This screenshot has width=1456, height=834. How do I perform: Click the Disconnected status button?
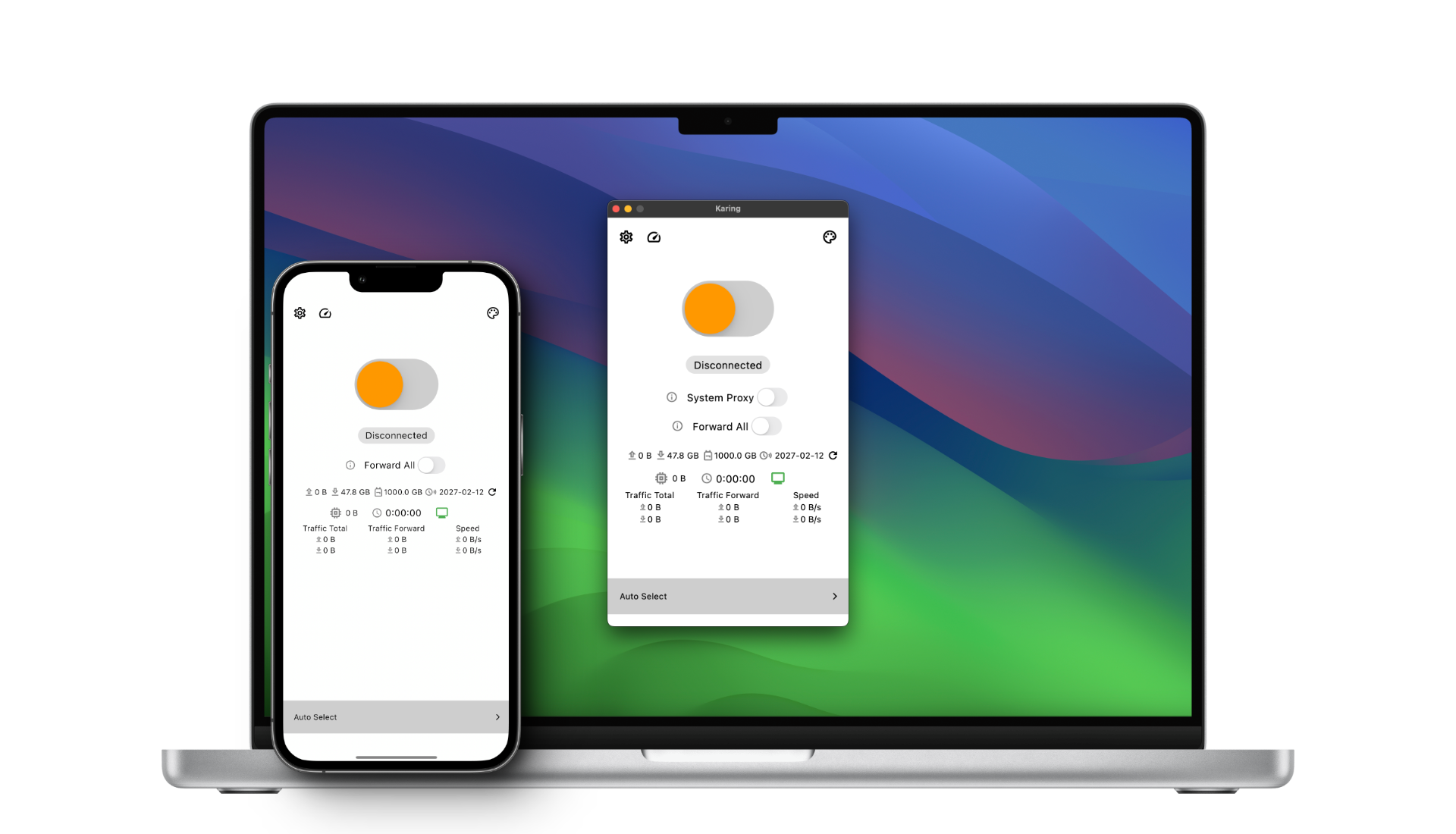click(727, 364)
